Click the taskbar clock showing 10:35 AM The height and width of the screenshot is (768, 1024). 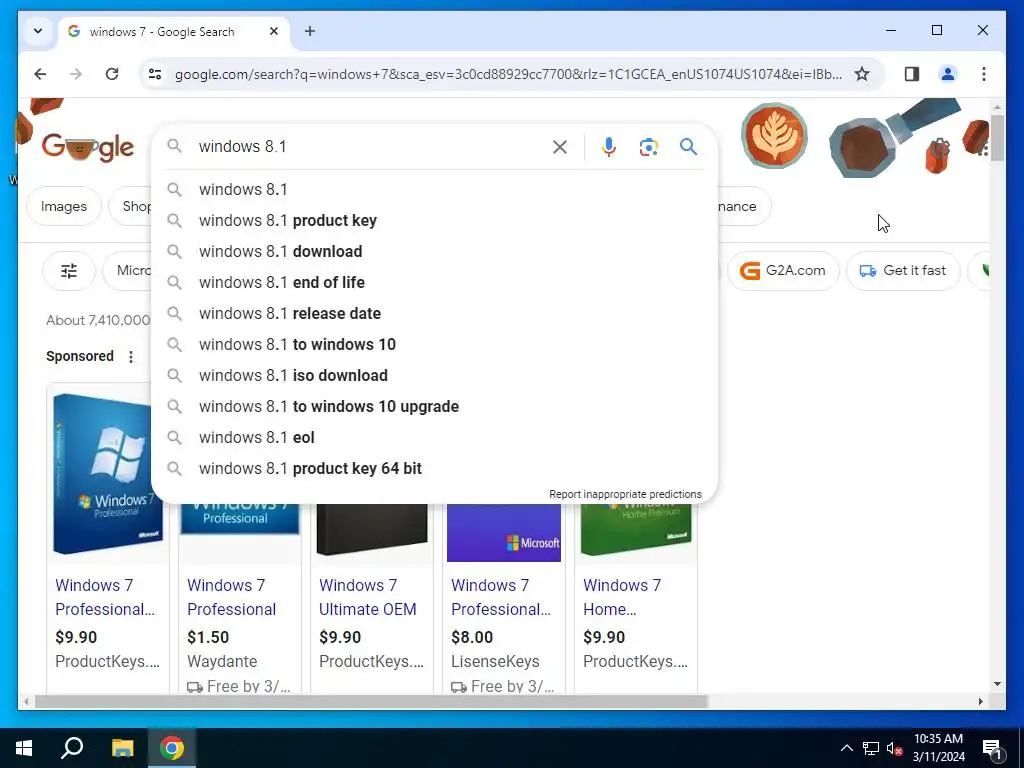938,748
